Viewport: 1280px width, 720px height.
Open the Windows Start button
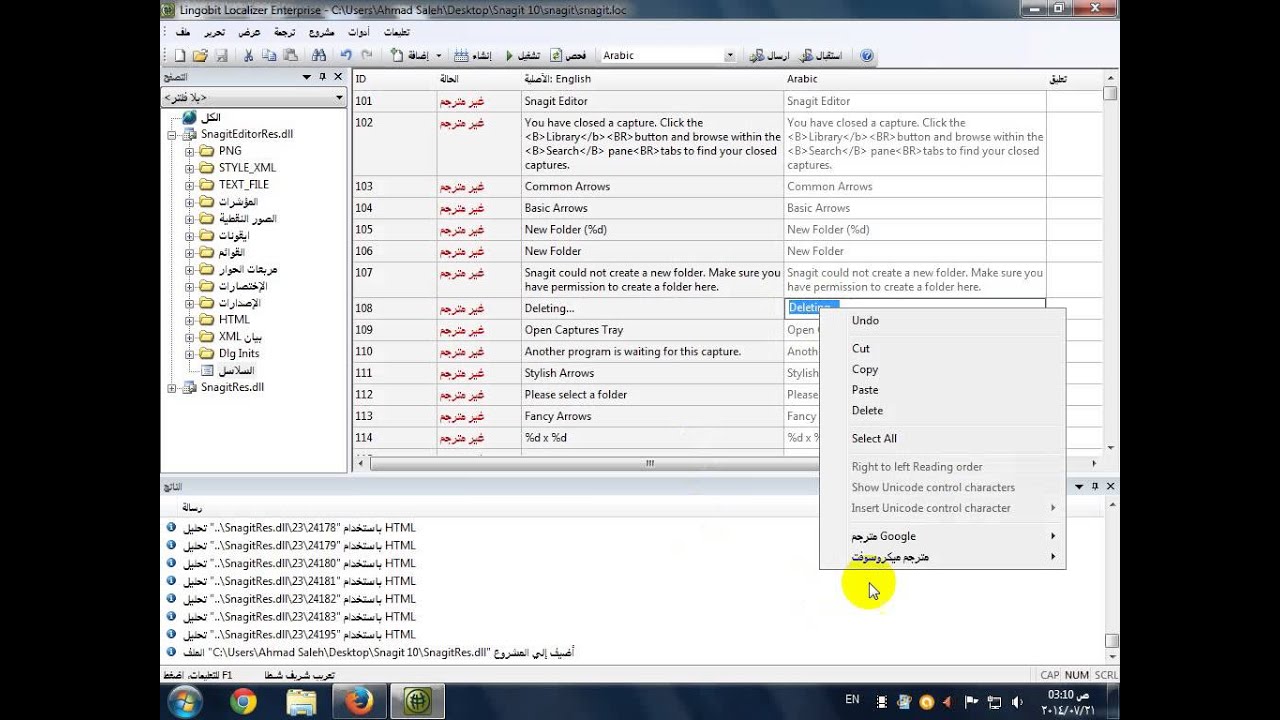[186, 702]
